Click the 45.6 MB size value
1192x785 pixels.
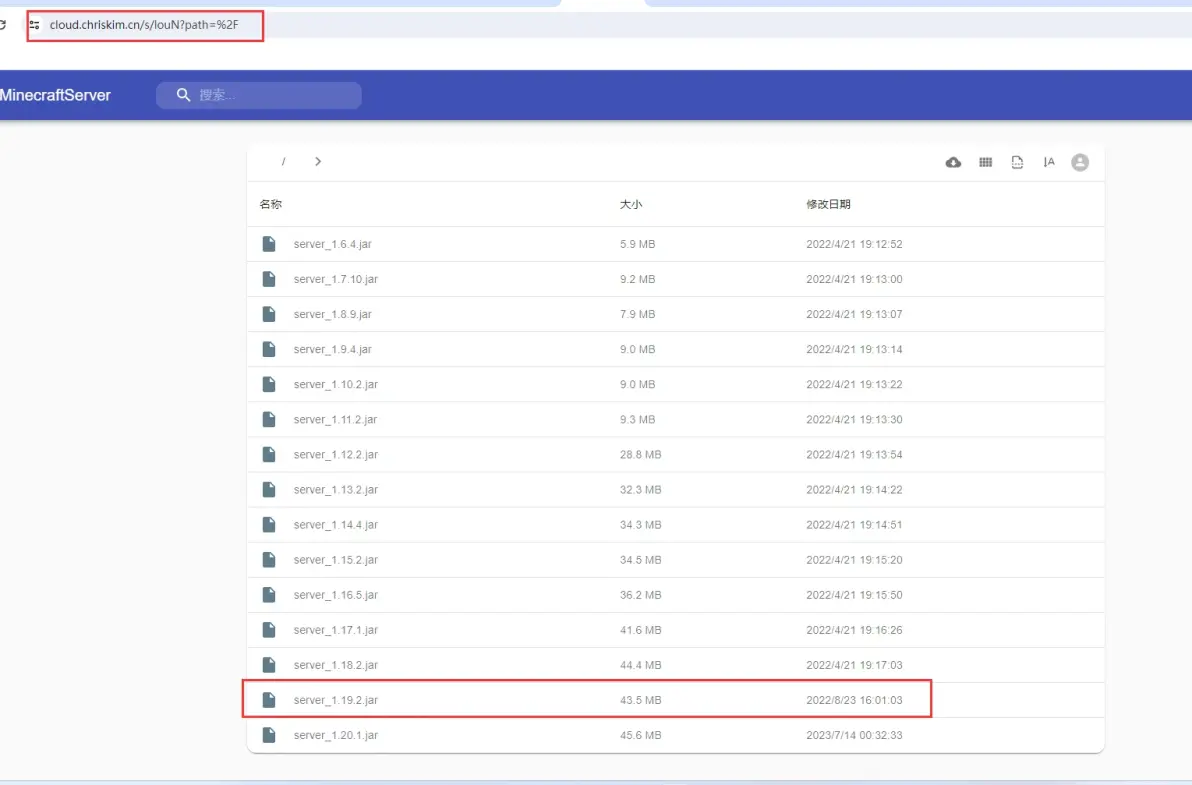(640, 735)
